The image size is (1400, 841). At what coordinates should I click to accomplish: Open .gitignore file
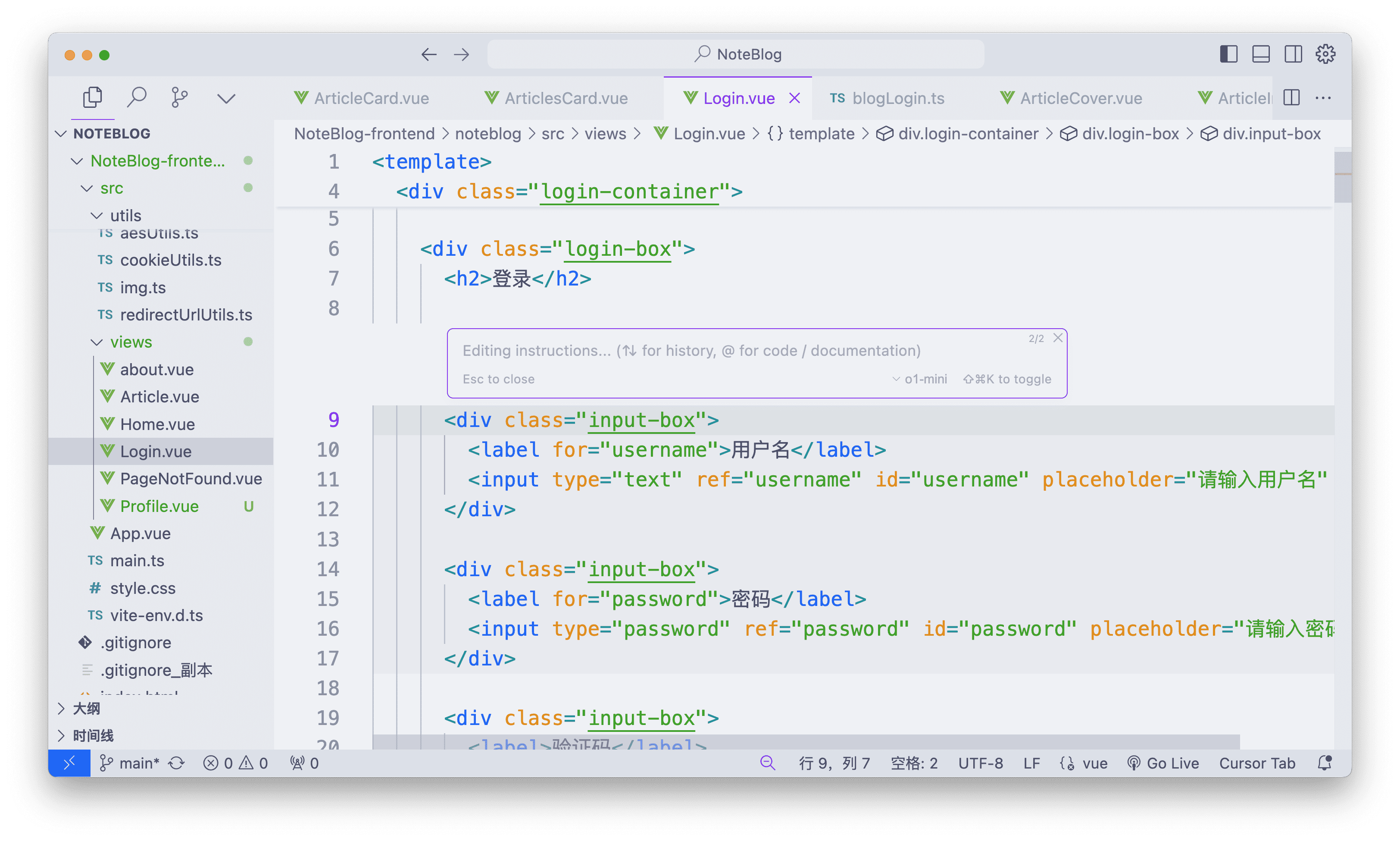pos(161,643)
